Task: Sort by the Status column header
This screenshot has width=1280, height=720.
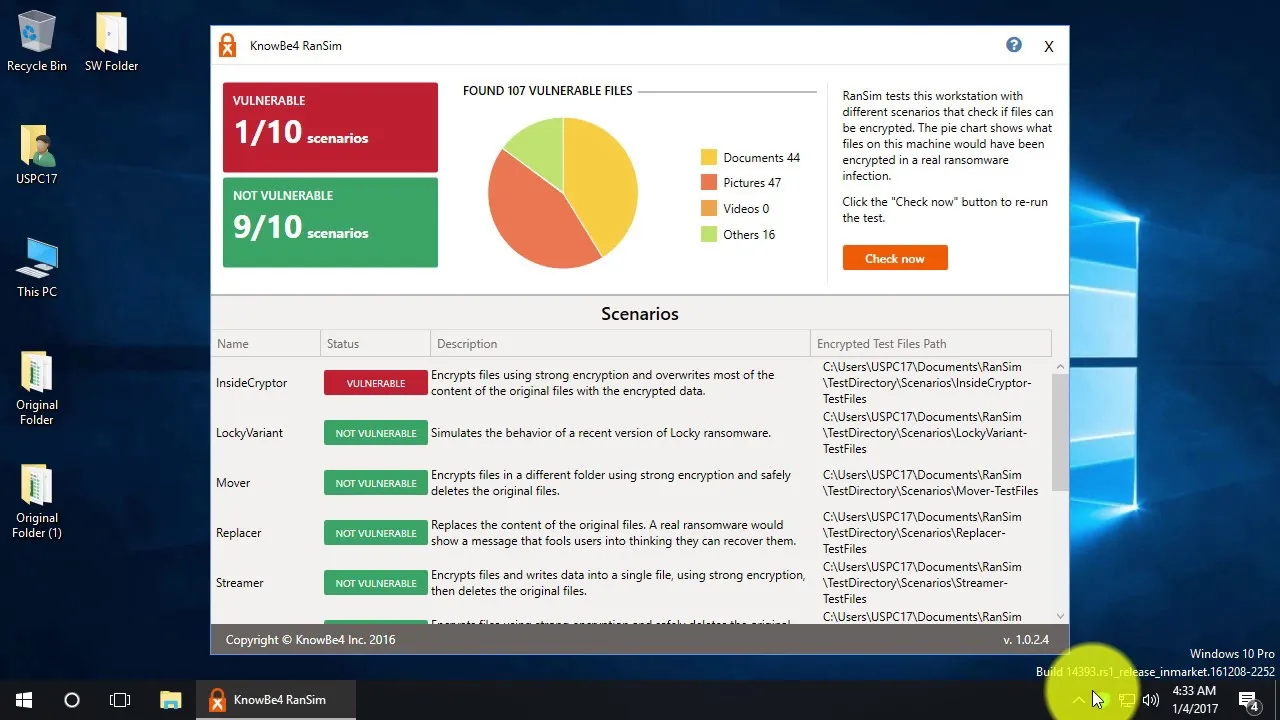Action: tap(375, 343)
